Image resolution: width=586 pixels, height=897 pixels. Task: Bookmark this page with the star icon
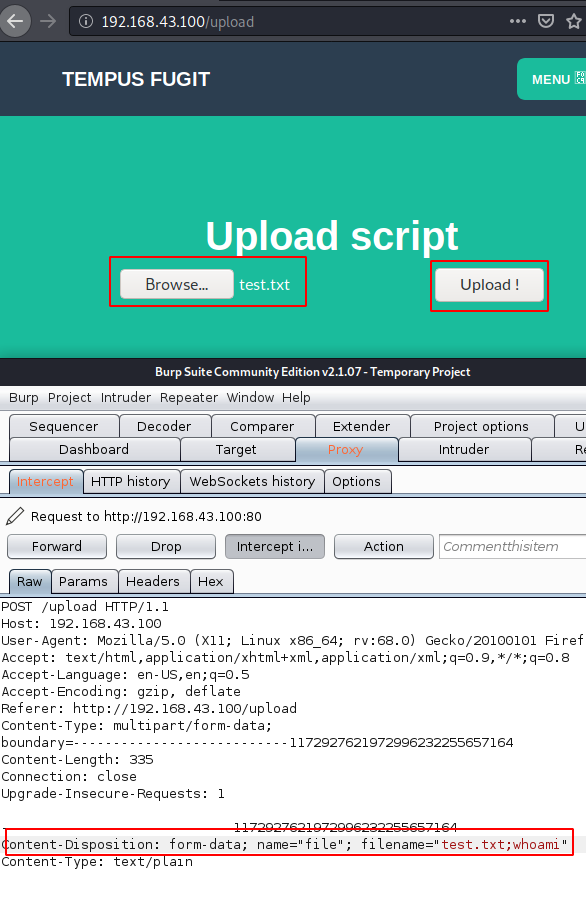(573, 21)
